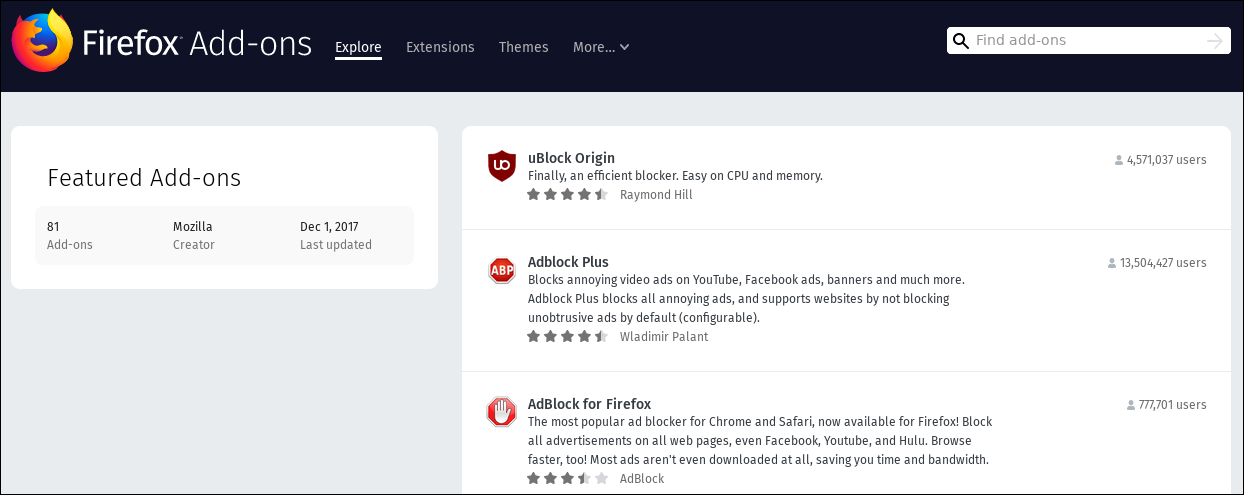Click the uBlock Origin shield icon
The height and width of the screenshot is (495, 1244).
(501, 166)
